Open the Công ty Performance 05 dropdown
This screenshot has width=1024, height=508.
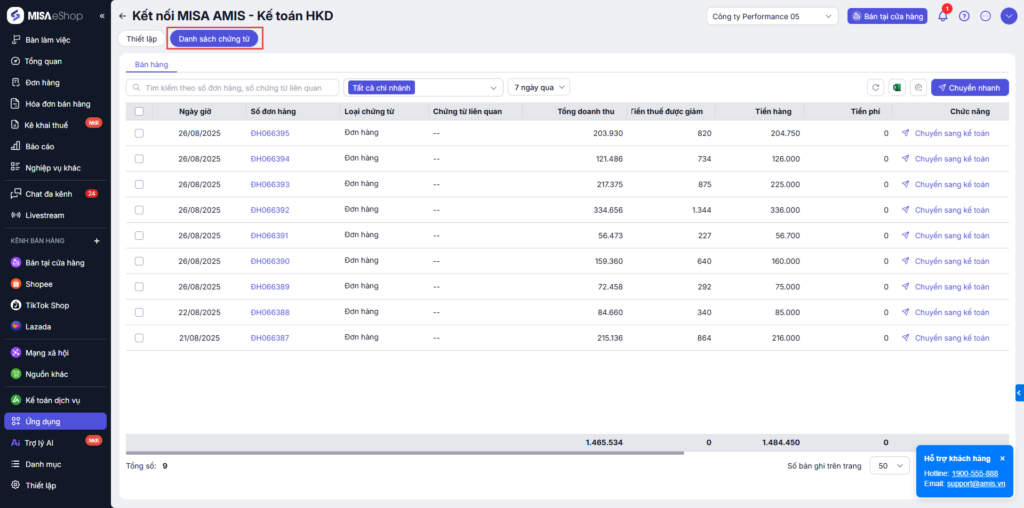pyautogui.click(x=772, y=16)
